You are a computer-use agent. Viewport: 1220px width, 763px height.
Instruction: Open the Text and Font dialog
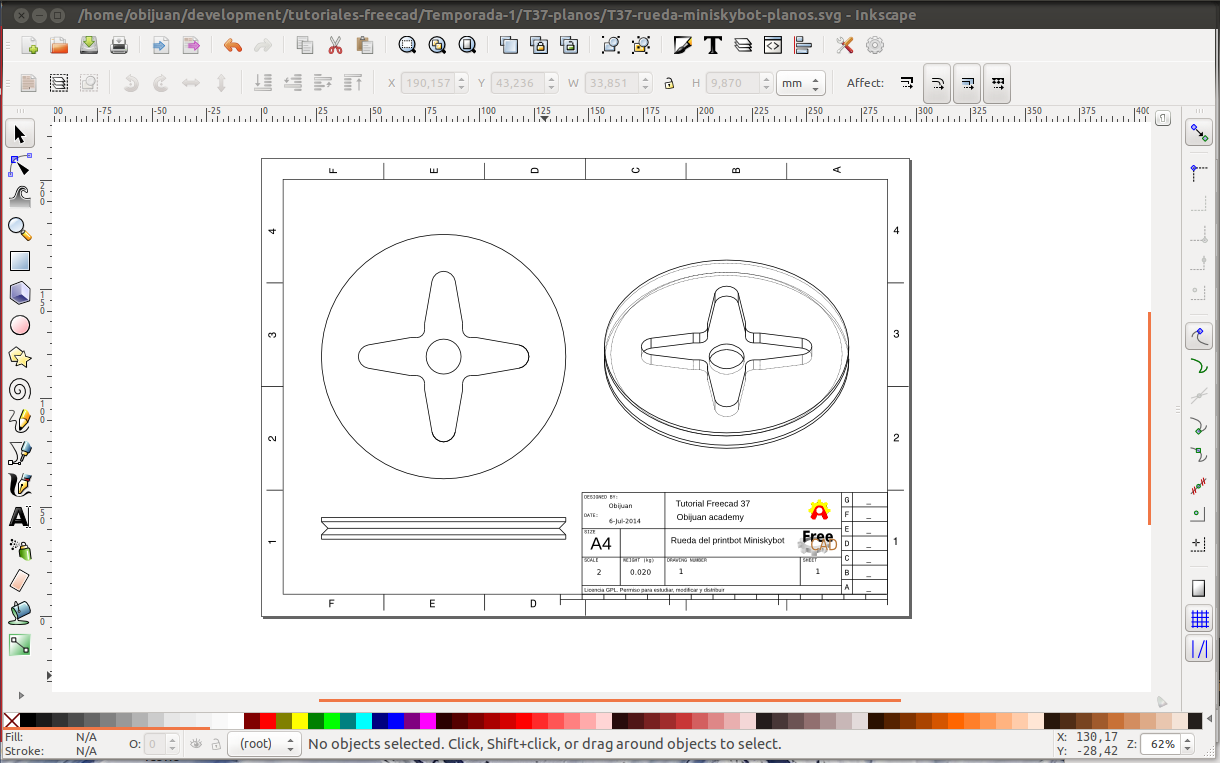[713, 45]
